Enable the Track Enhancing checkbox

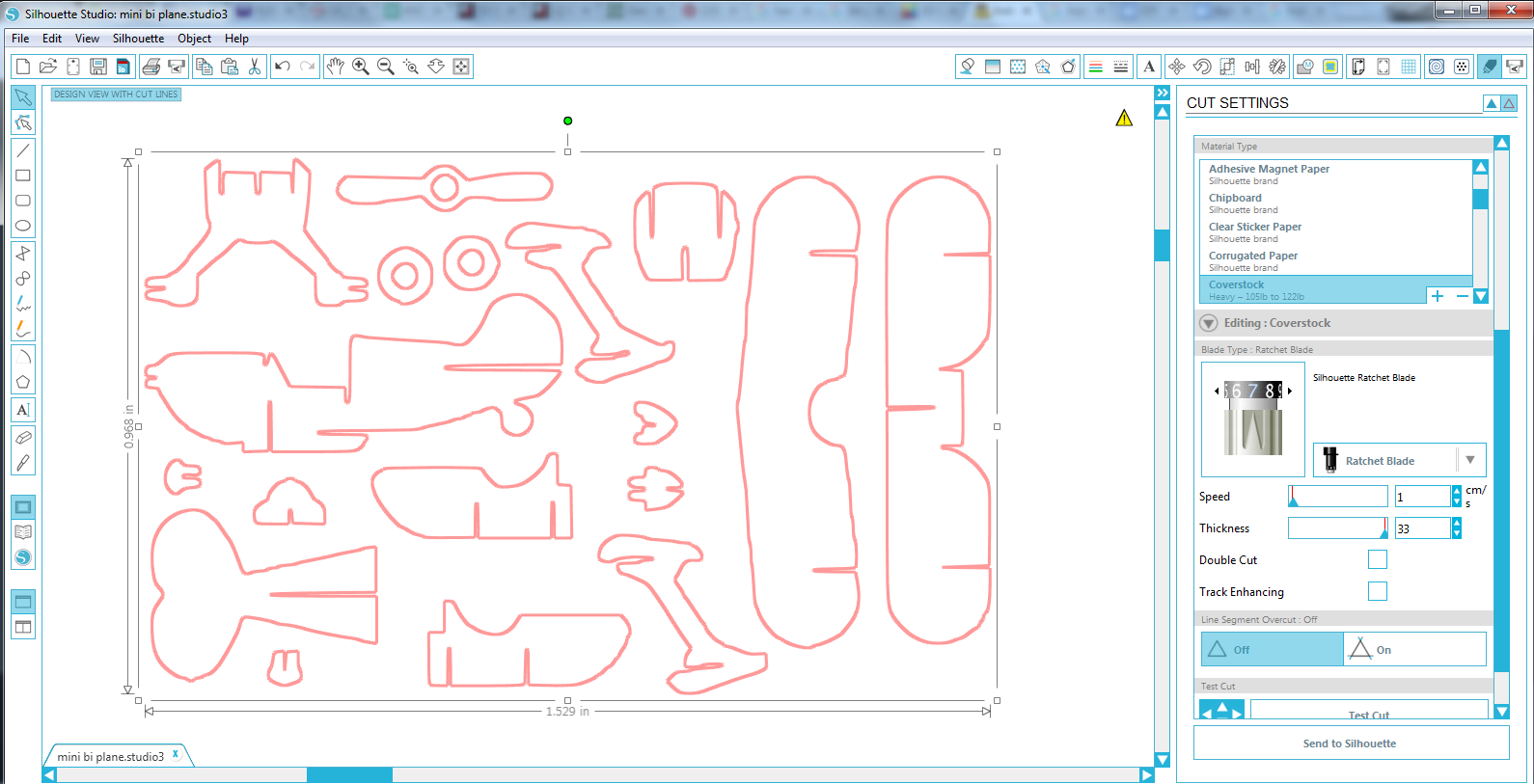[x=1378, y=591]
